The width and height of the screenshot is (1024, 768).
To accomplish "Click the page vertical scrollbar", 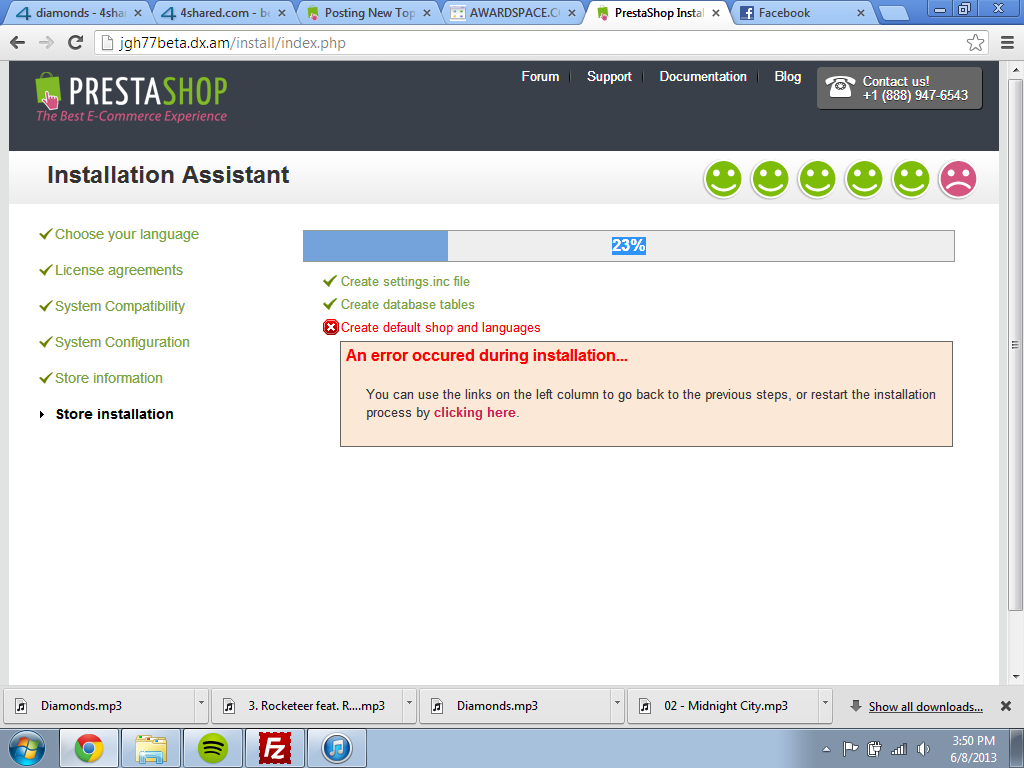I will pyautogui.click(x=1015, y=344).
